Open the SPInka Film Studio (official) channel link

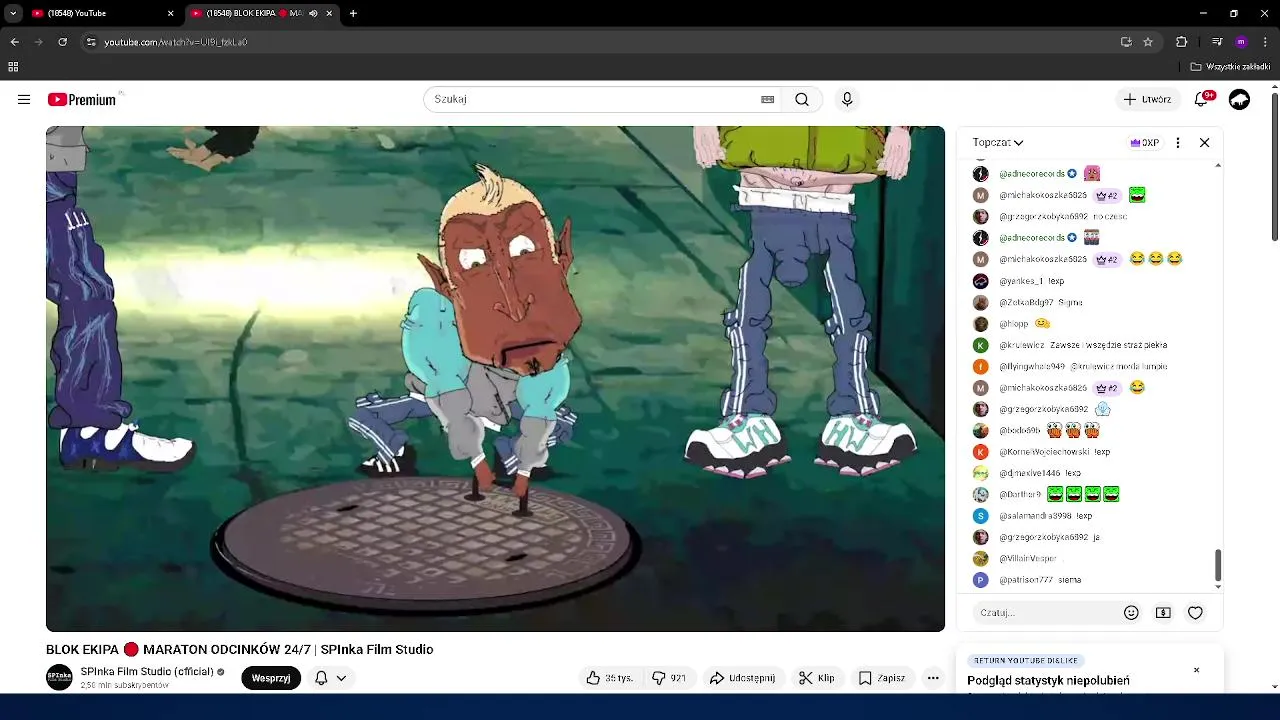point(147,671)
